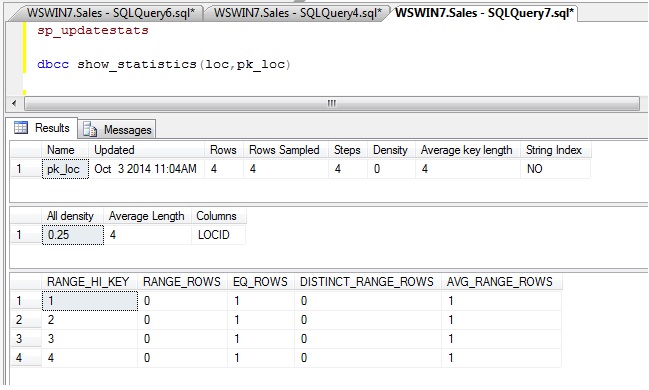Select the SQLQuery7.sql tab
The height and width of the screenshot is (390, 649).
(484, 12)
